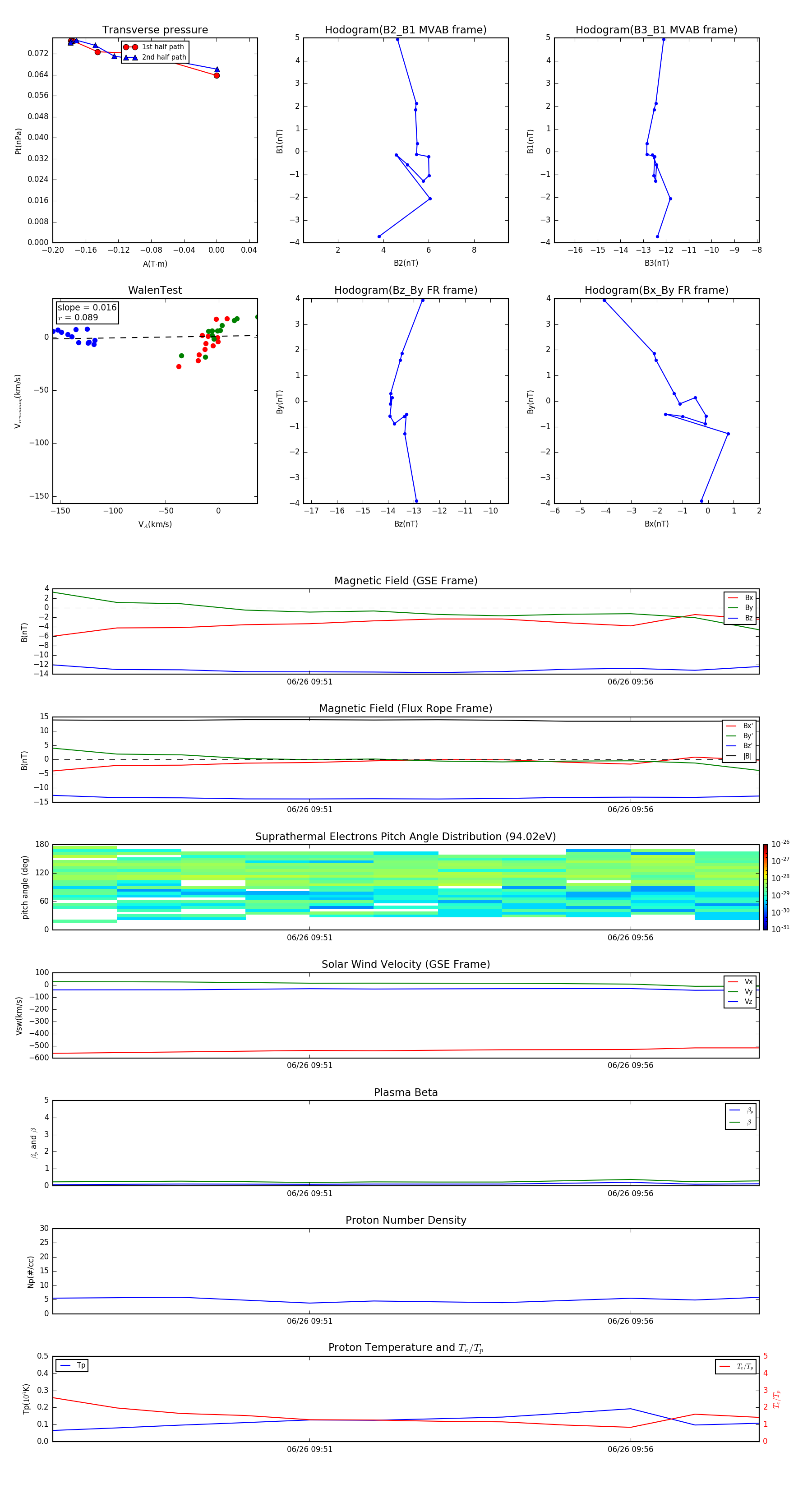Click "06/26 09:51" tick under GSE magnetic field

(310, 681)
